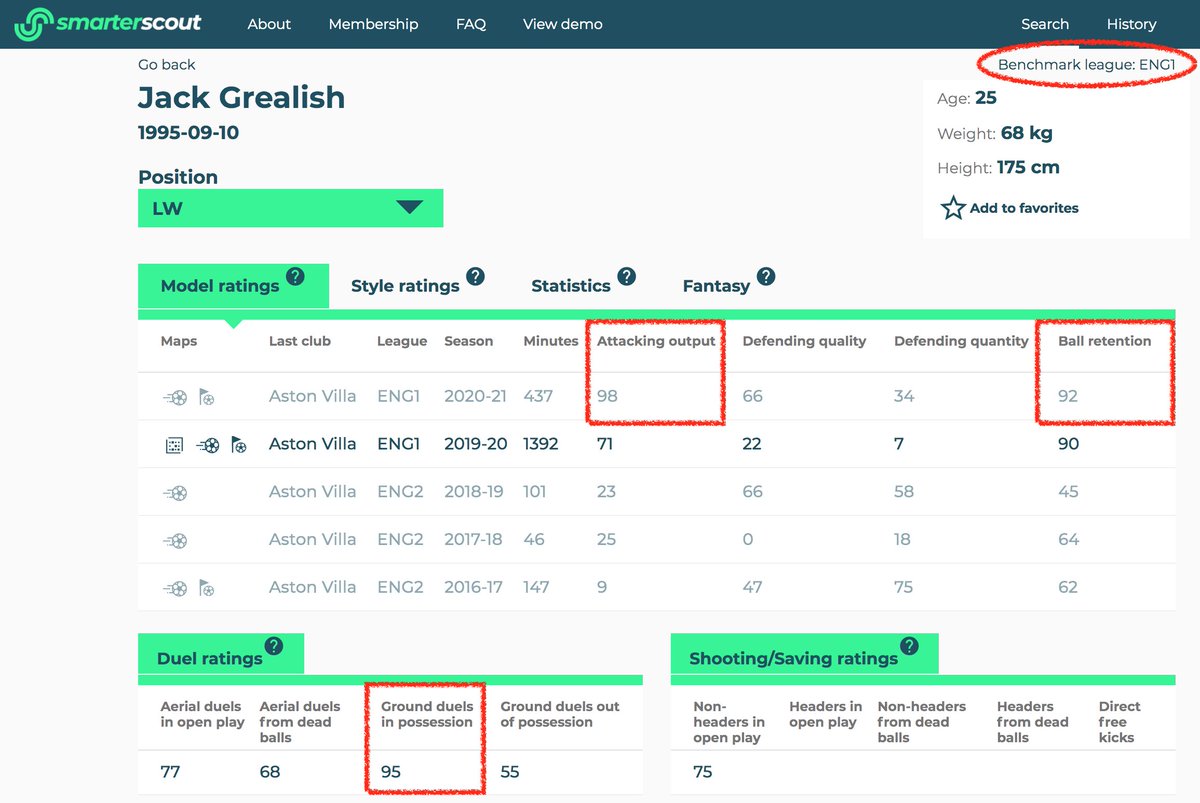The image size is (1200, 803).
Task: Open the flag map icon for 2016-17 season
Action: 206,588
